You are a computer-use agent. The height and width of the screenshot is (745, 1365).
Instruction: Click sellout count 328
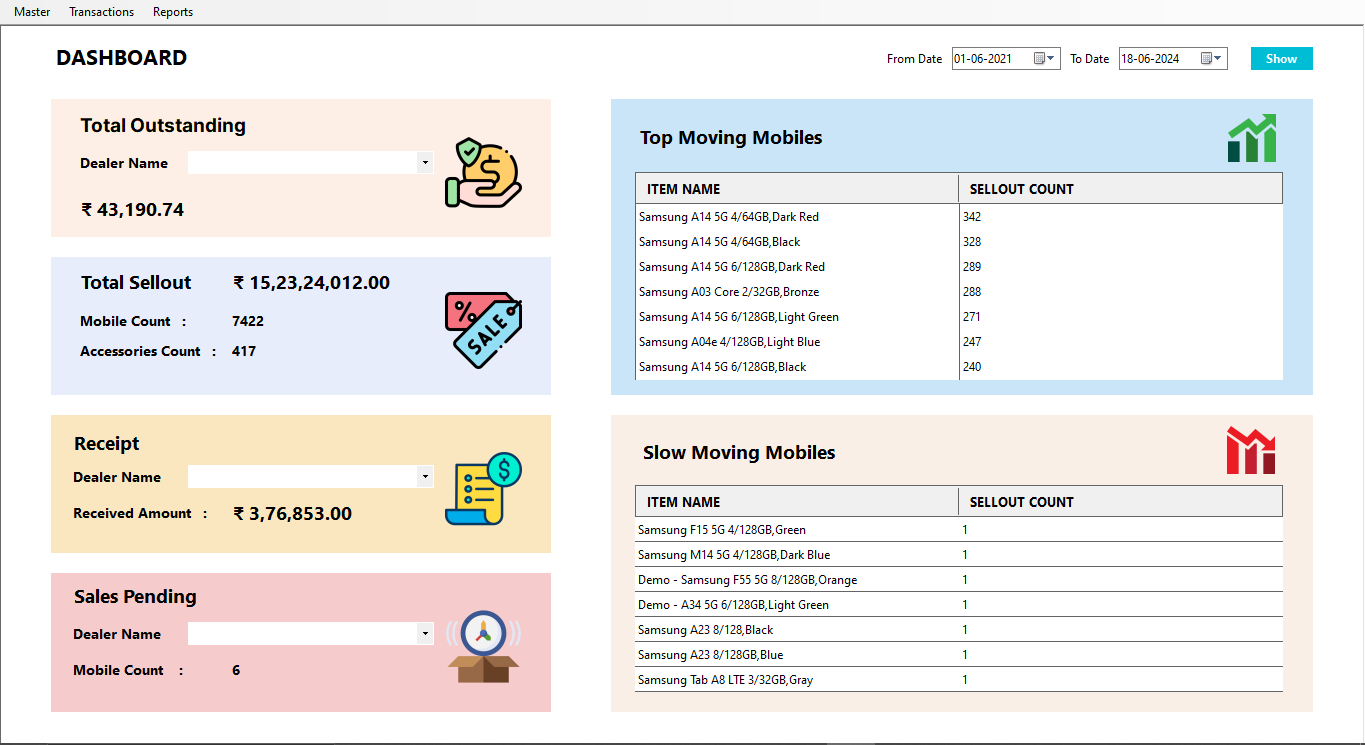[x=972, y=242]
